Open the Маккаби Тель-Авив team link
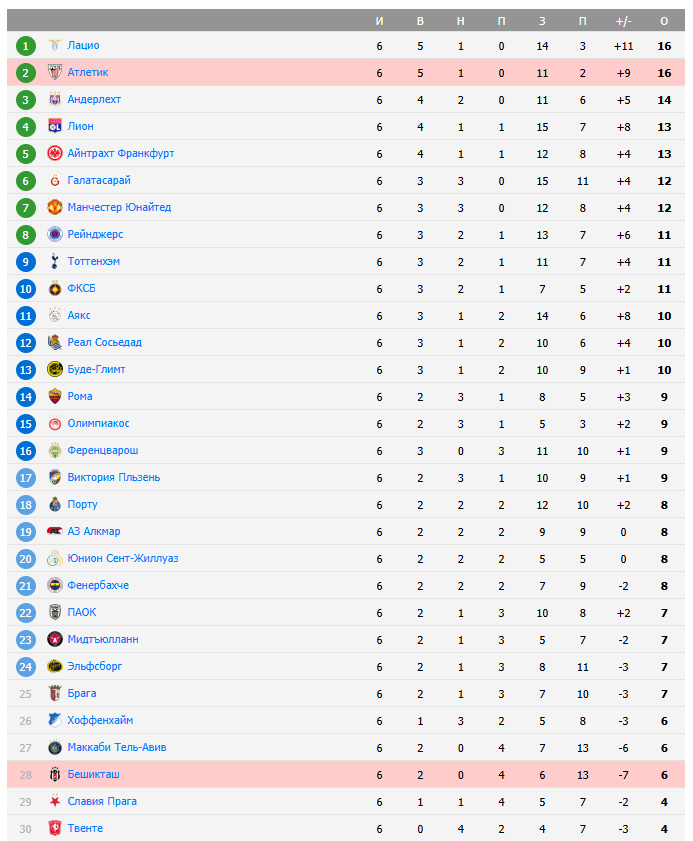Viewport: 693px width, 841px height. point(117,747)
